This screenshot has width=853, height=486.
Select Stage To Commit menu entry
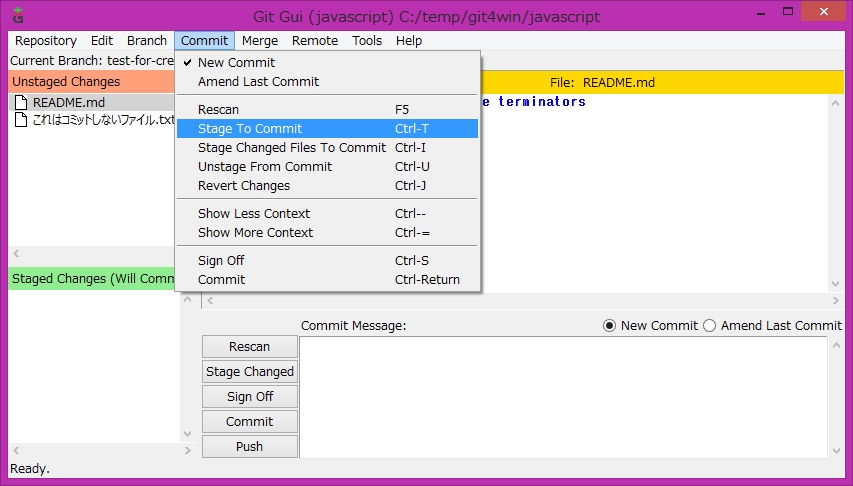[328, 128]
